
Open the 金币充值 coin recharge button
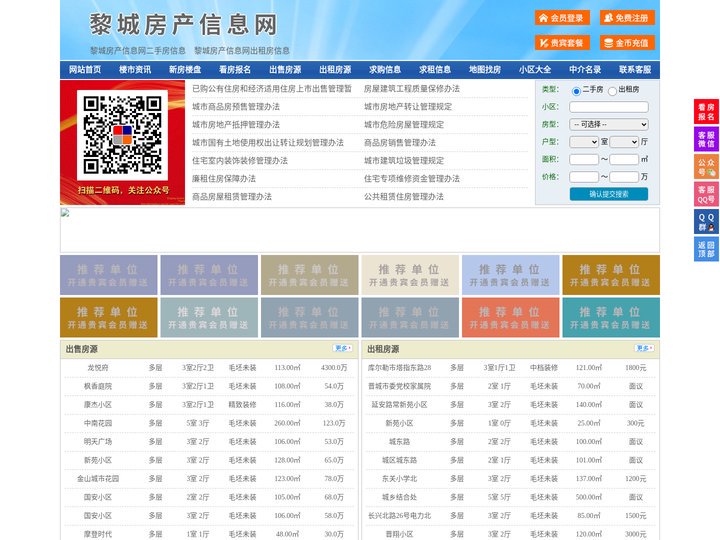pos(627,43)
